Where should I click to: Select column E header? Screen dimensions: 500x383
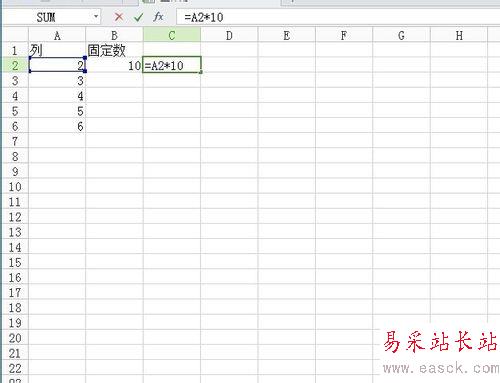pyautogui.click(x=287, y=35)
